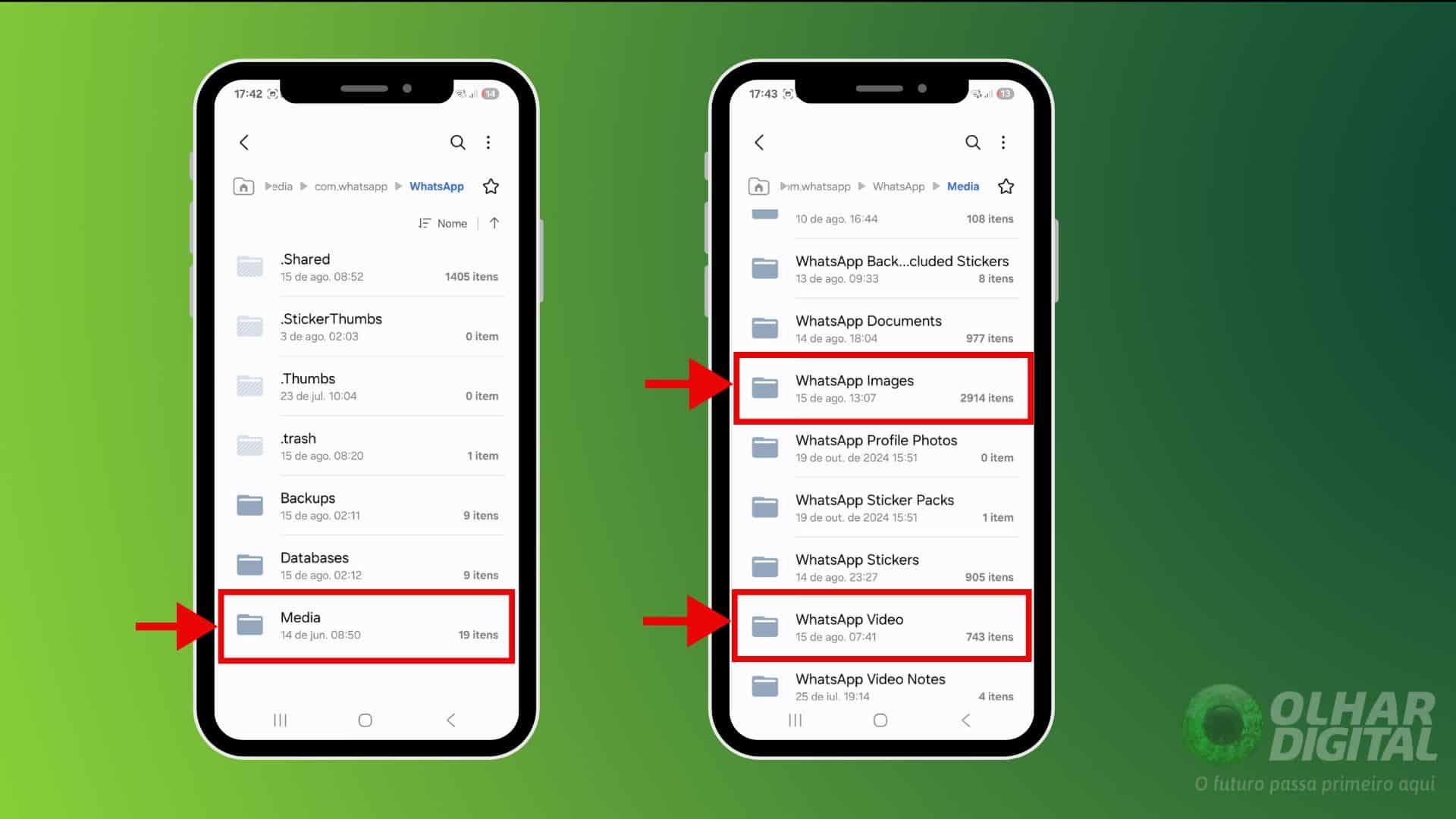Open the WhatsApp Images folder
This screenshot has width=1456, height=819.
882,388
